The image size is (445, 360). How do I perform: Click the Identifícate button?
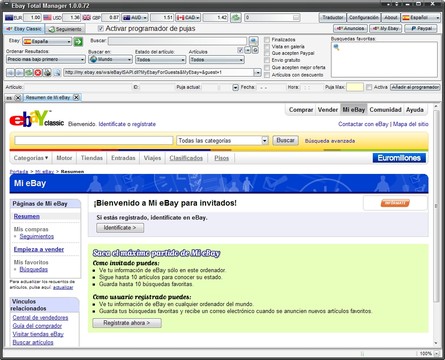point(120,228)
